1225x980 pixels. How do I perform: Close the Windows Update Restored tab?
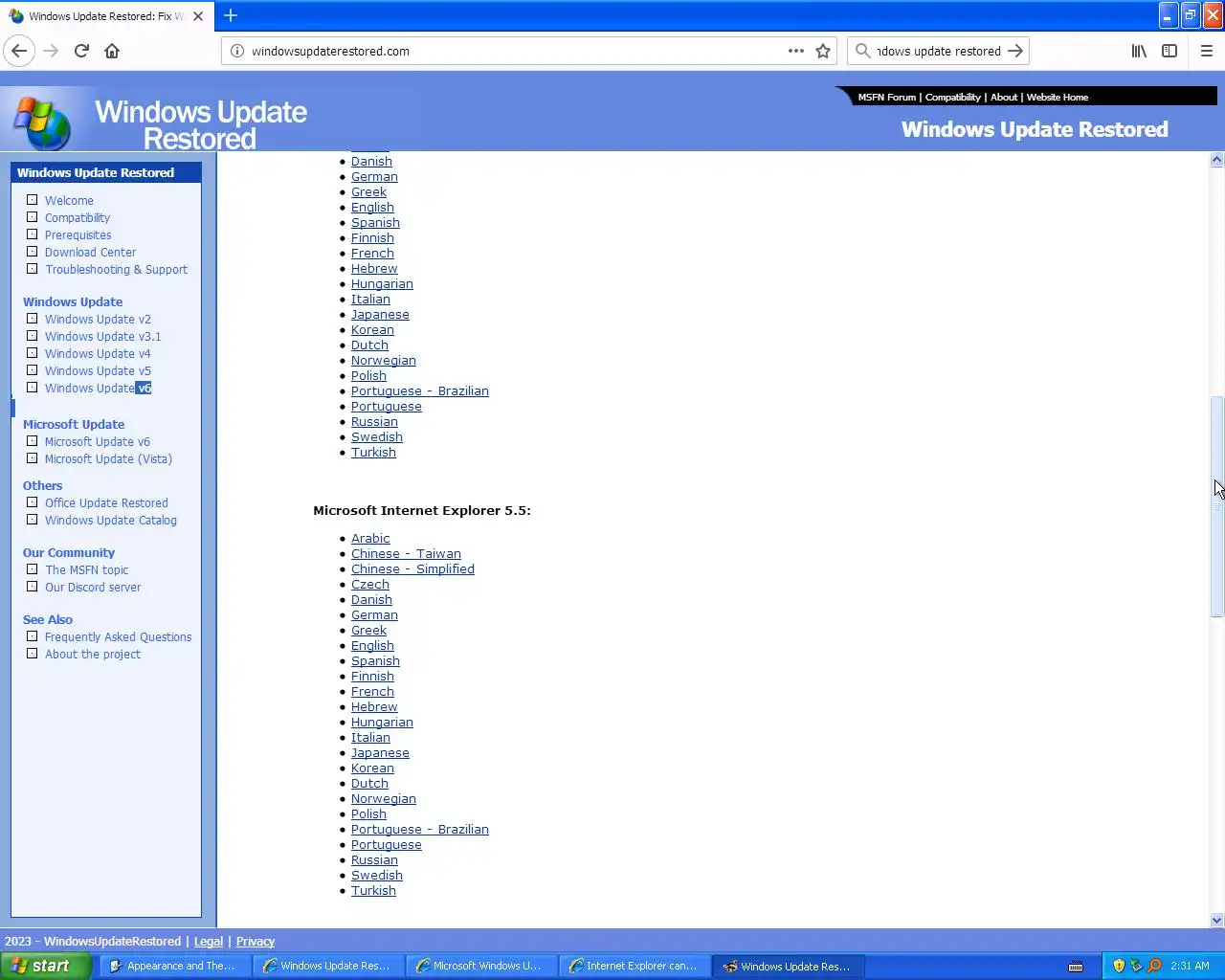point(198,16)
